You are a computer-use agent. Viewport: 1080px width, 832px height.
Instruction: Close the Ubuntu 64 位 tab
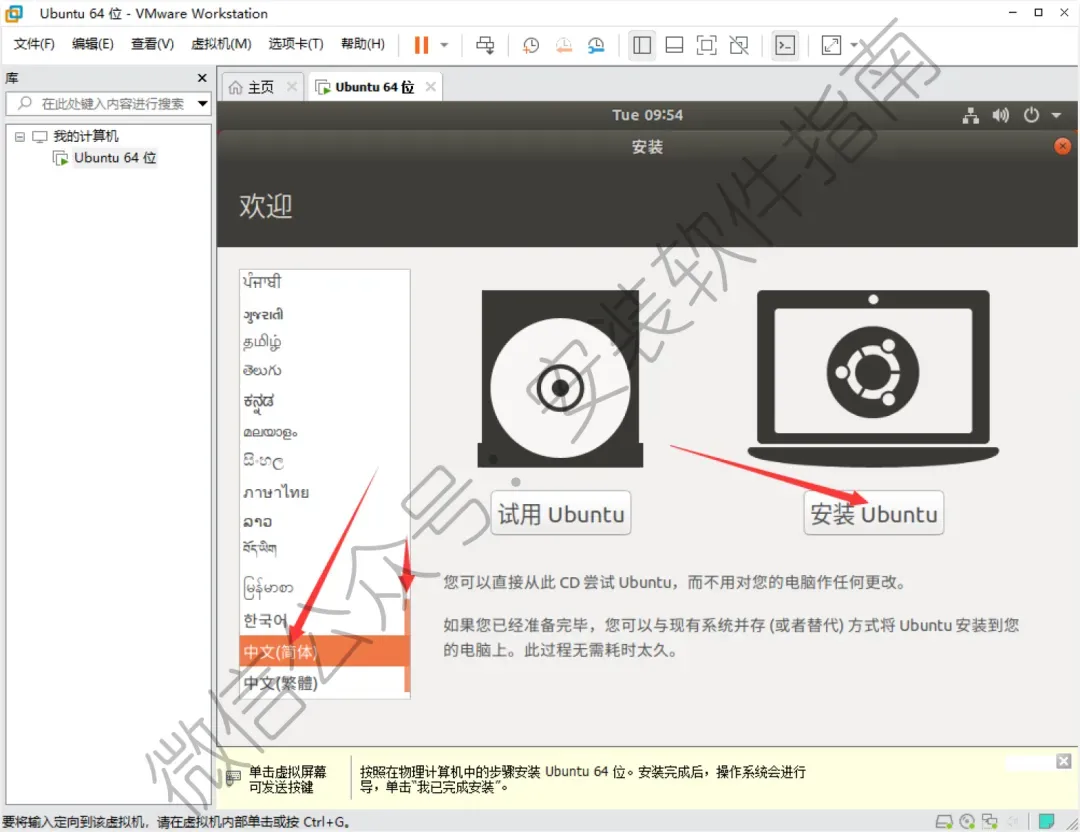[x=430, y=86]
